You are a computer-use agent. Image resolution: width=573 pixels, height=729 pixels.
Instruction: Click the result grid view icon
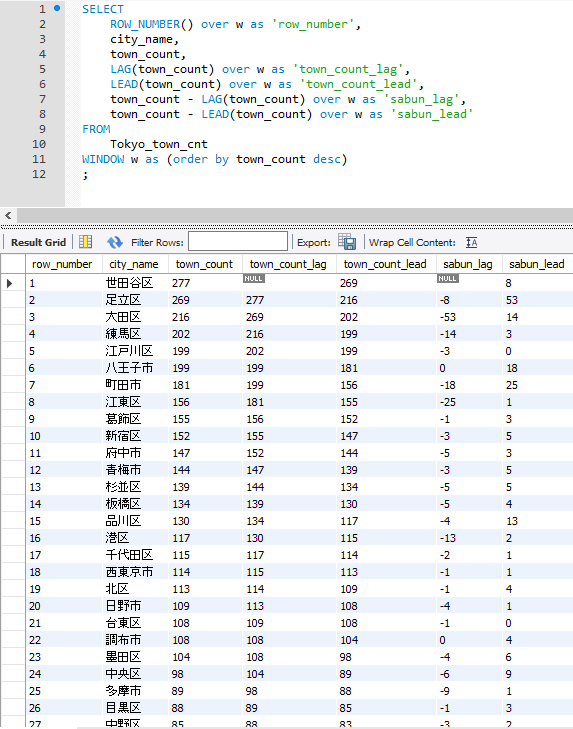85,242
